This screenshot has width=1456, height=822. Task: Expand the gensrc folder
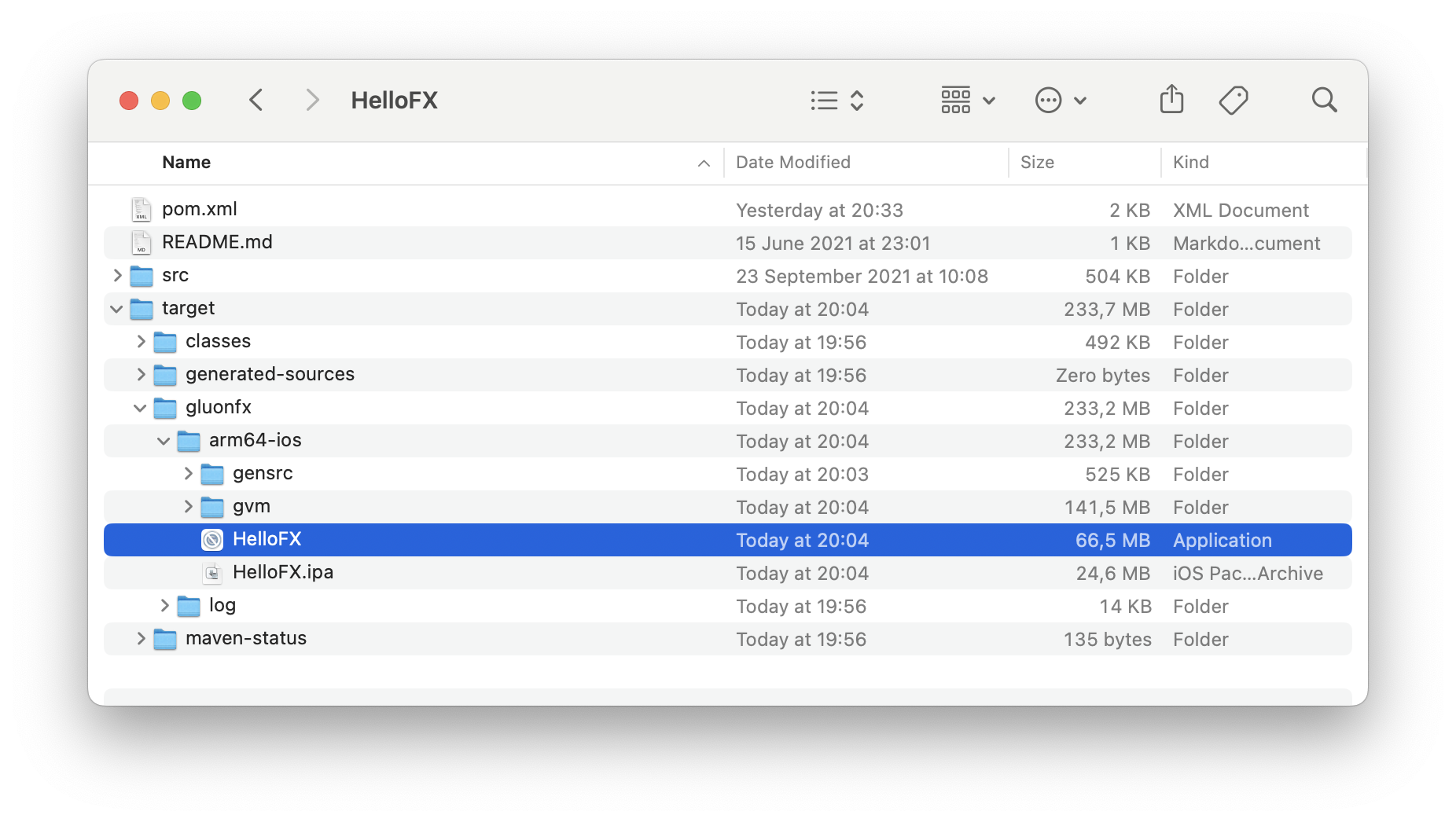click(x=188, y=473)
